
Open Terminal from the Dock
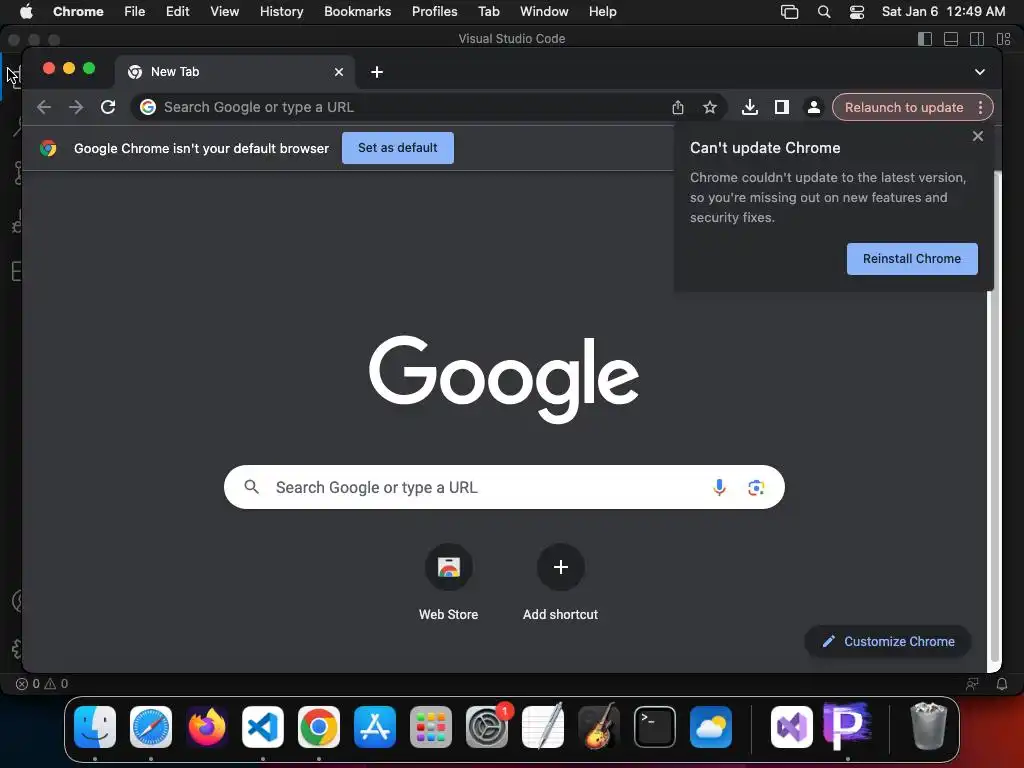[655, 727]
